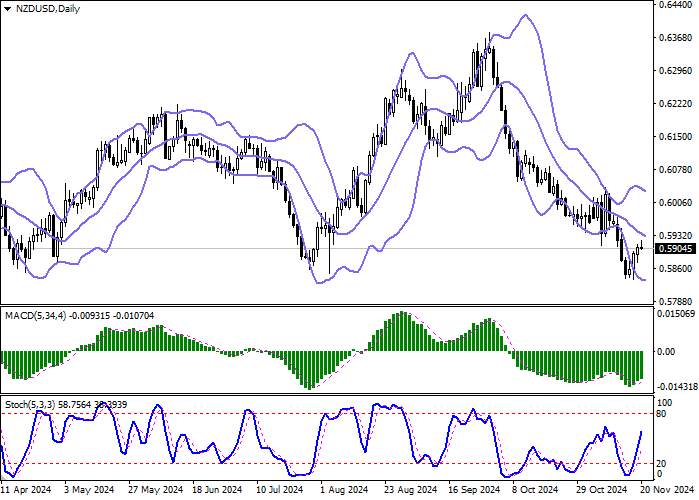Select the MACD value -0.009315

coord(89,316)
